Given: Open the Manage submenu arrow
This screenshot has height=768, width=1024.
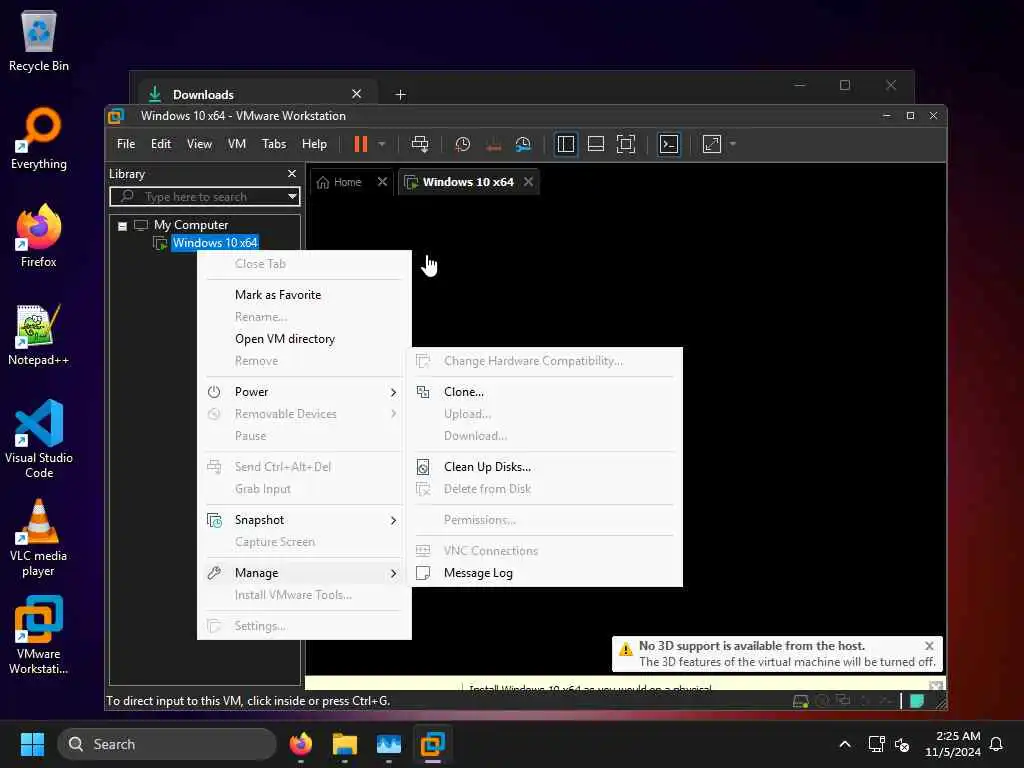Looking at the screenshot, I should tap(393, 573).
